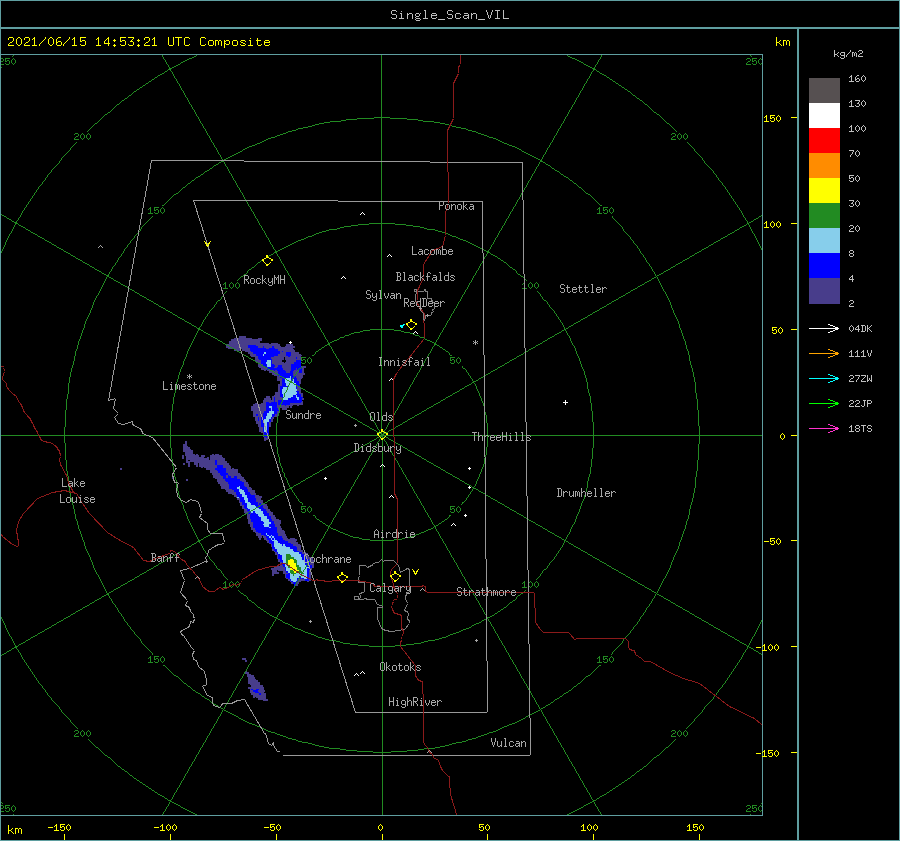Click the Limestone label
Image resolution: width=900 pixels, height=841 pixels.
(x=189, y=386)
